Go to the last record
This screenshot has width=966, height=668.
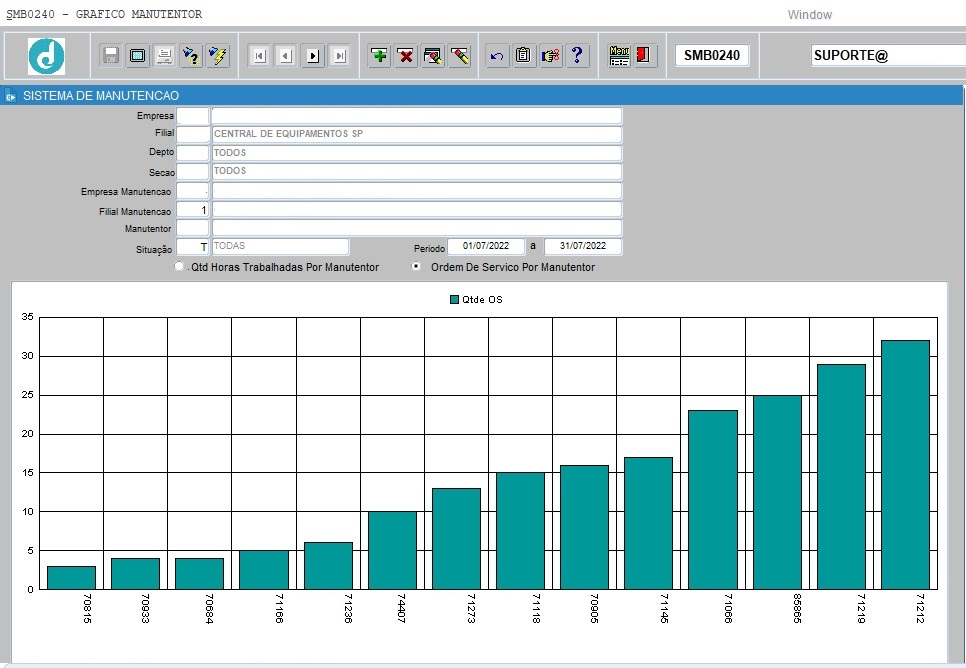[x=339, y=56]
